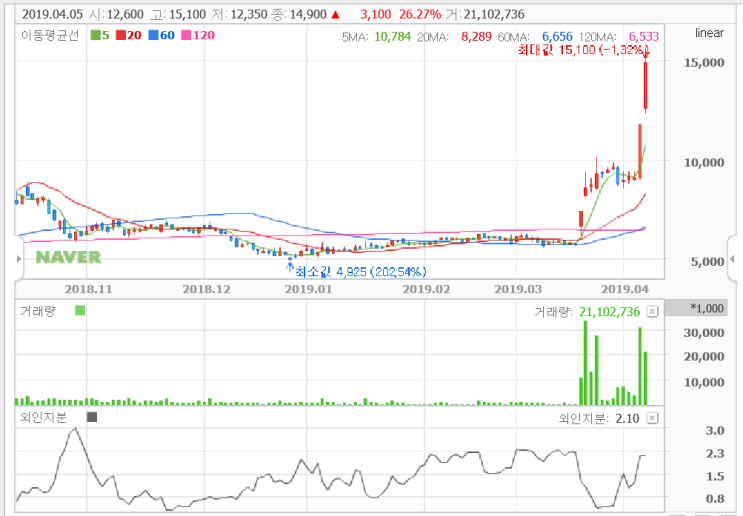The width and height of the screenshot is (743, 516).
Task: Click the 10,000 price axis label
Action: 704,162
